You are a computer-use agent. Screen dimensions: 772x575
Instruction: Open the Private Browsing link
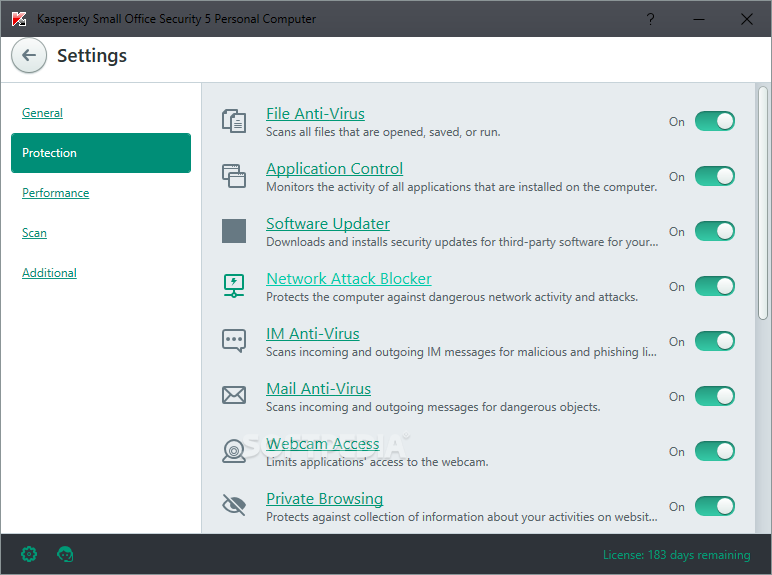tap(324, 499)
